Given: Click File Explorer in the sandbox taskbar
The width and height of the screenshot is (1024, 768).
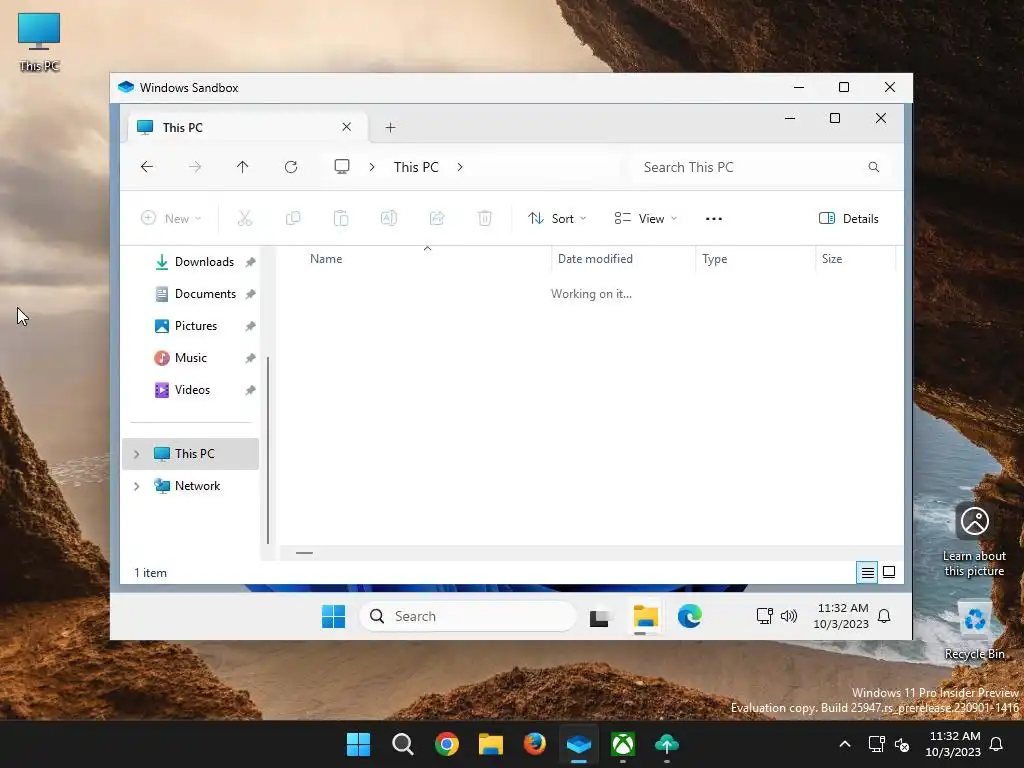Looking at the screenshot, I should click(x=645, y=616).
